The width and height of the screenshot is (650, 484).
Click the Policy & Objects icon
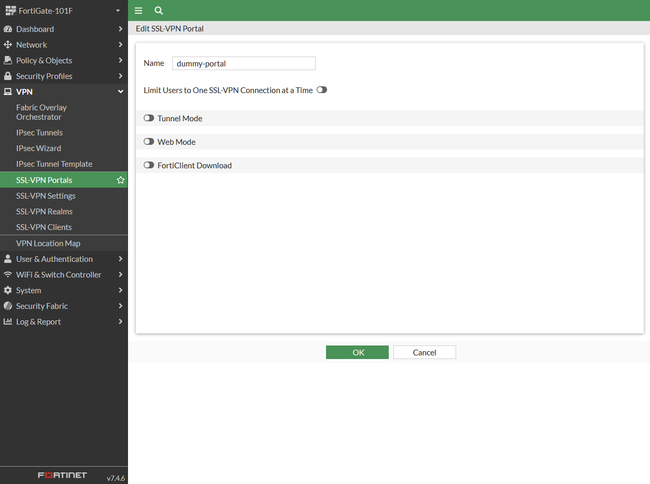click(x=7, y=60)
